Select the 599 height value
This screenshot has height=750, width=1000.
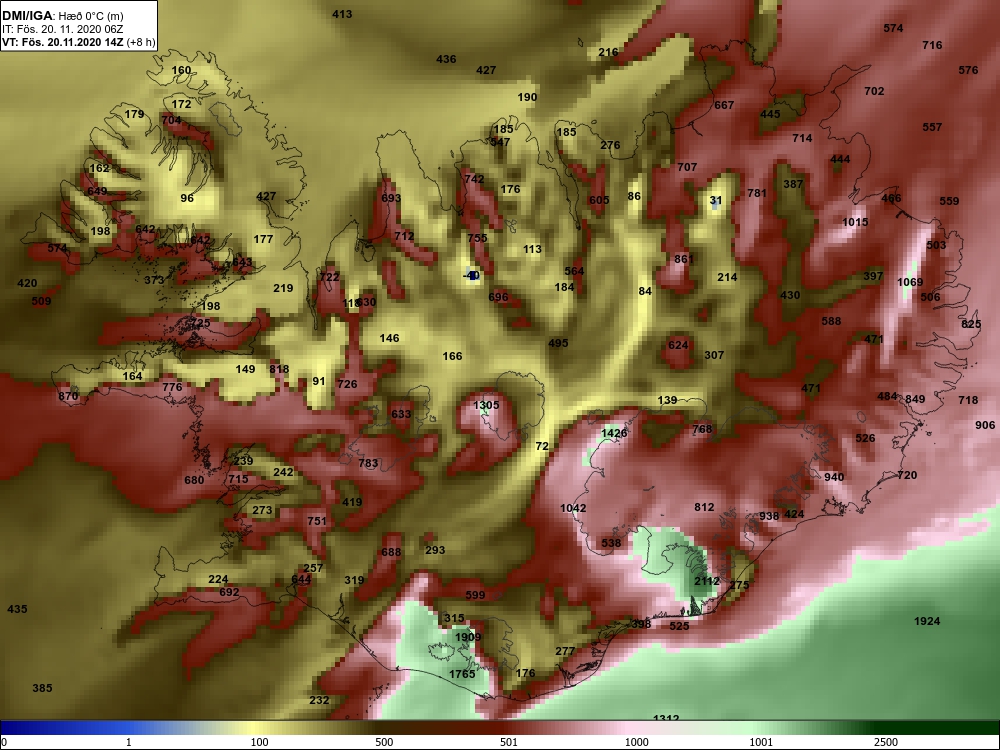pos(475,595)
